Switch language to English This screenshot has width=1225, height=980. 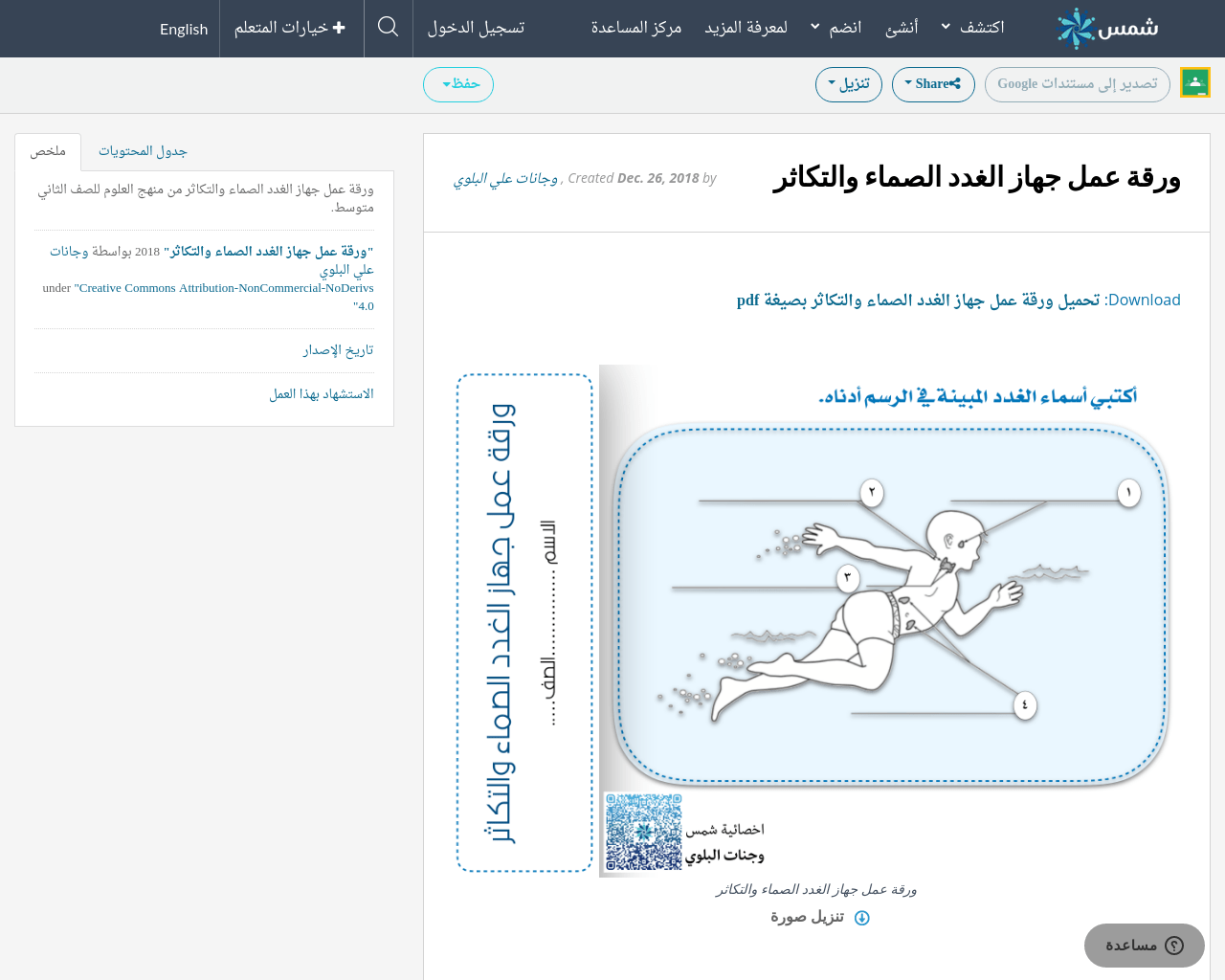[x=184, y=29]
